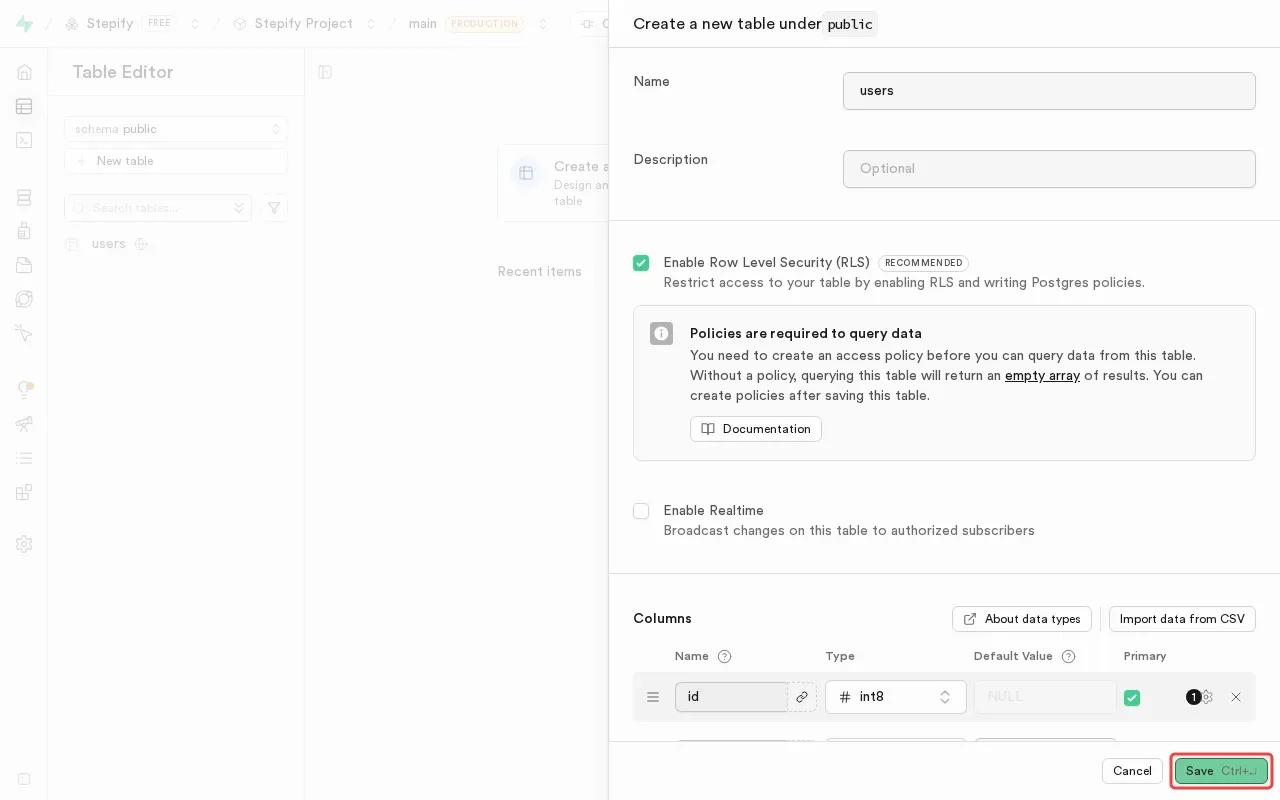Open the Home dashboard icon in sidebar
Image resolution: width=1280 pixels, height=800 pixels.
24,71
